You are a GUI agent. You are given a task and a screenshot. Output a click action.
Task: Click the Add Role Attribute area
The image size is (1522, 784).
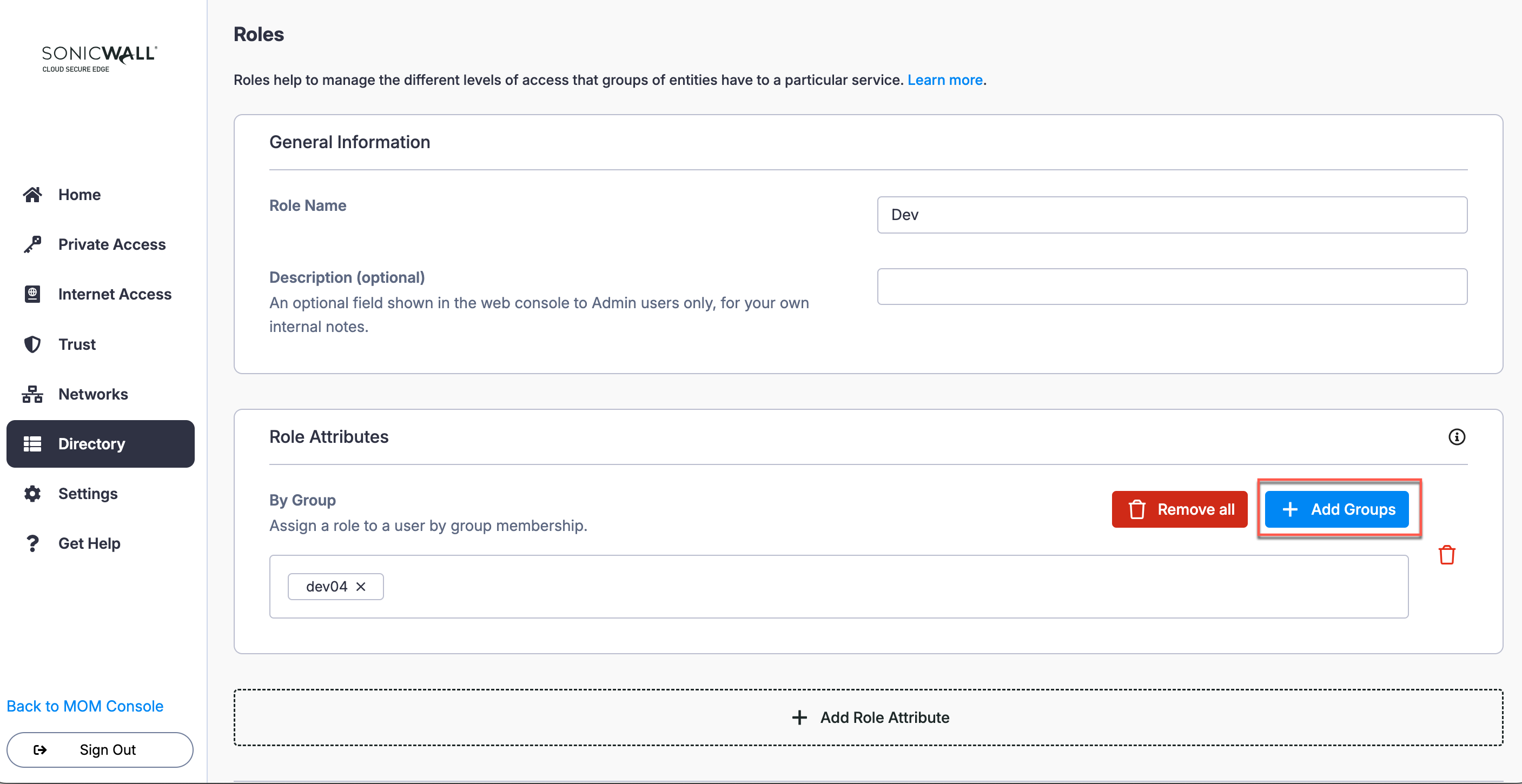click(868, 717)
